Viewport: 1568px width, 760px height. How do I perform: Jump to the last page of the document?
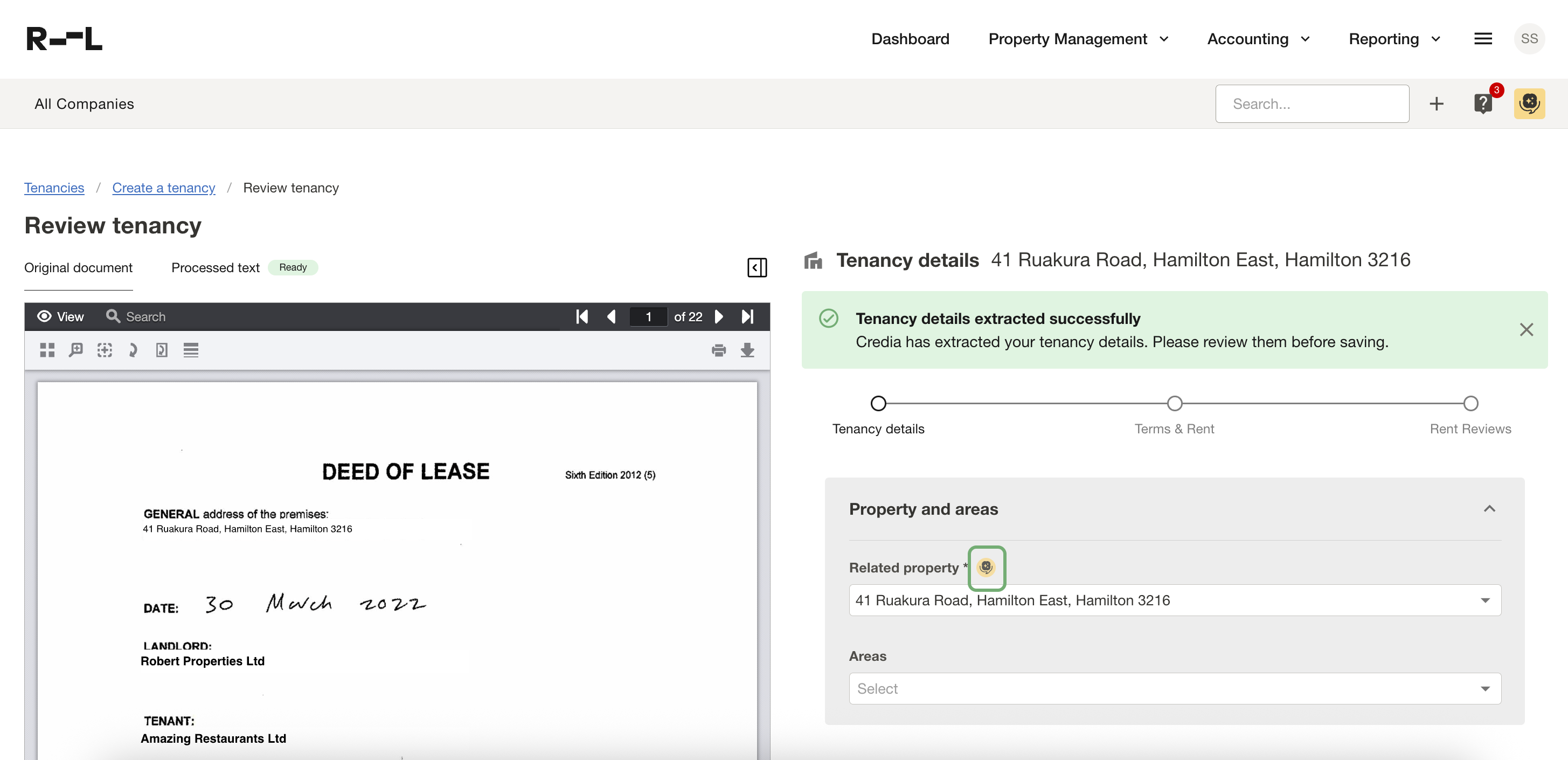pos(747,317)
